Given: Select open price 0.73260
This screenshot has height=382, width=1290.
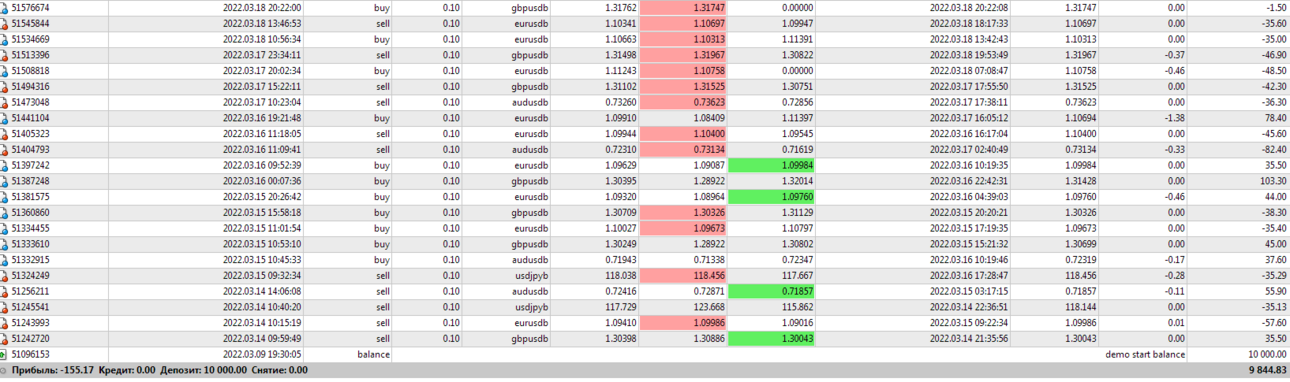Looking at the screenshot, I should 622,102.
